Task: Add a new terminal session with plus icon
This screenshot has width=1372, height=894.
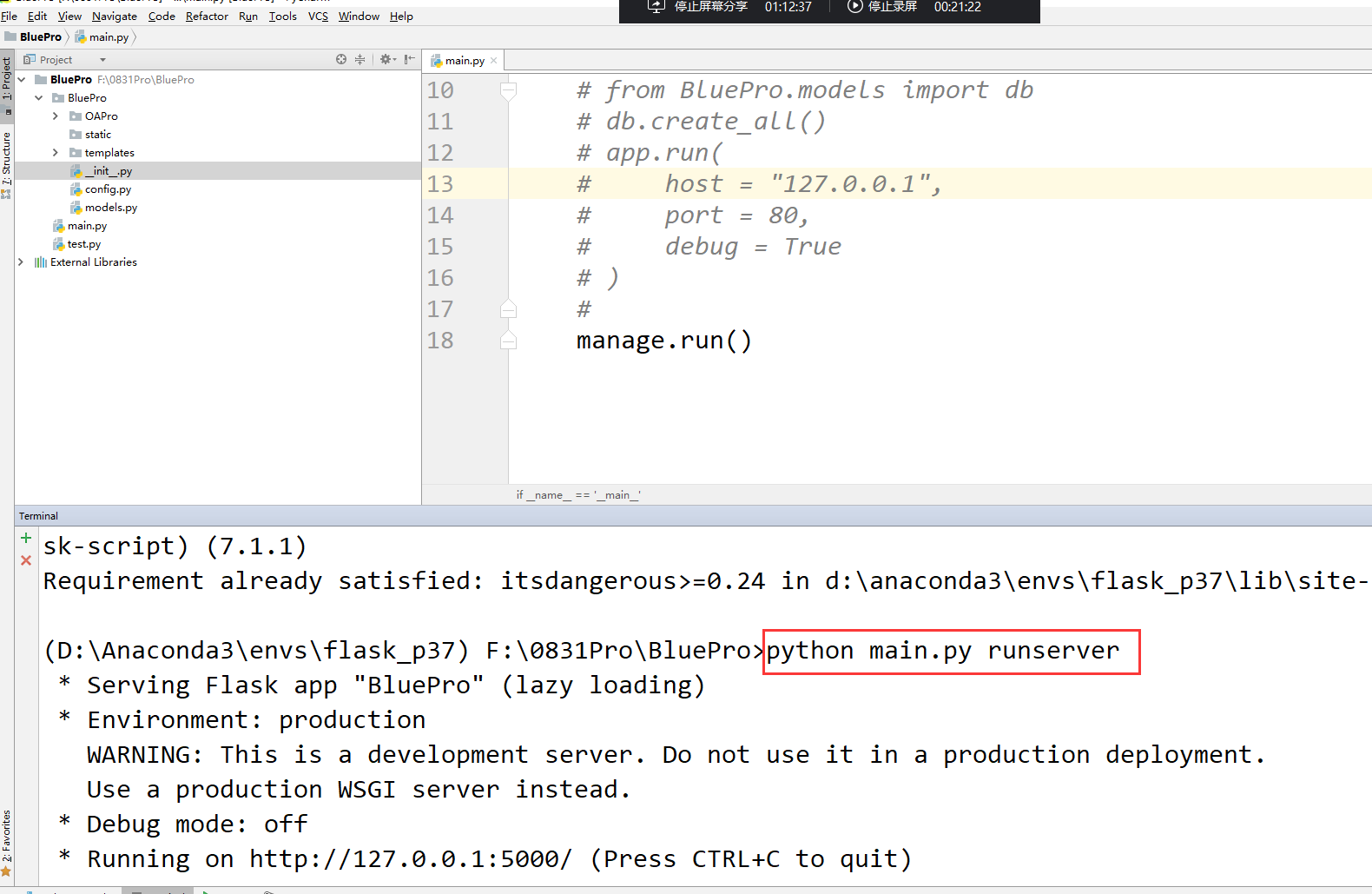Action: coord(26,539)
